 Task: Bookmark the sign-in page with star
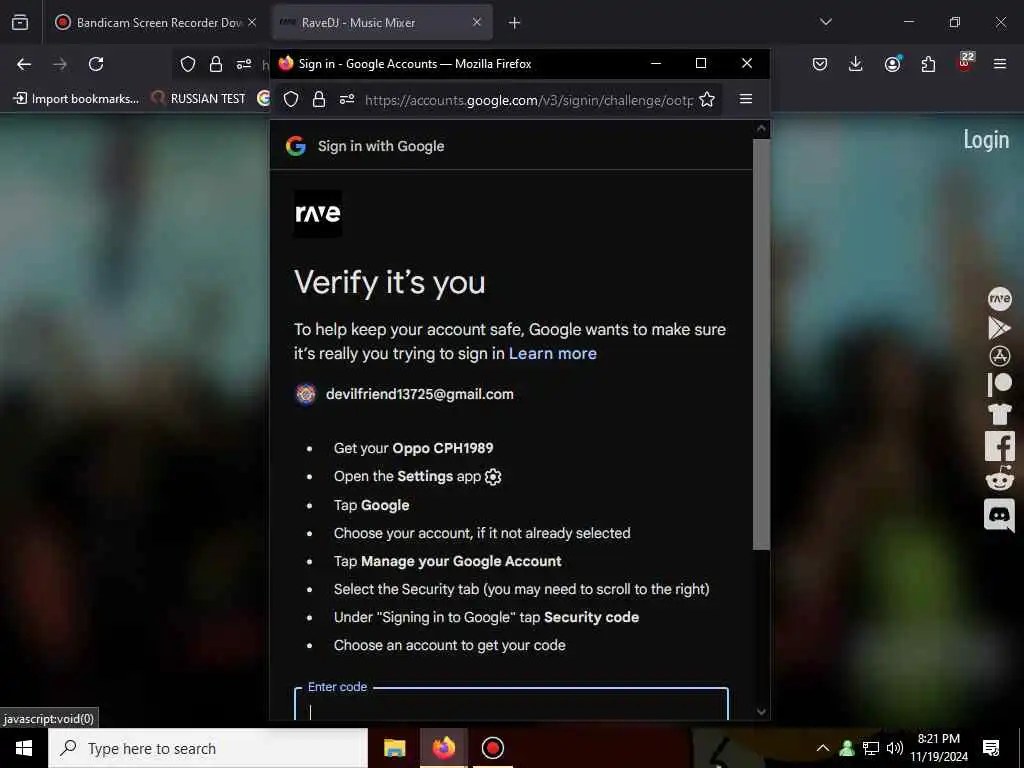click(x=707, y=99)
